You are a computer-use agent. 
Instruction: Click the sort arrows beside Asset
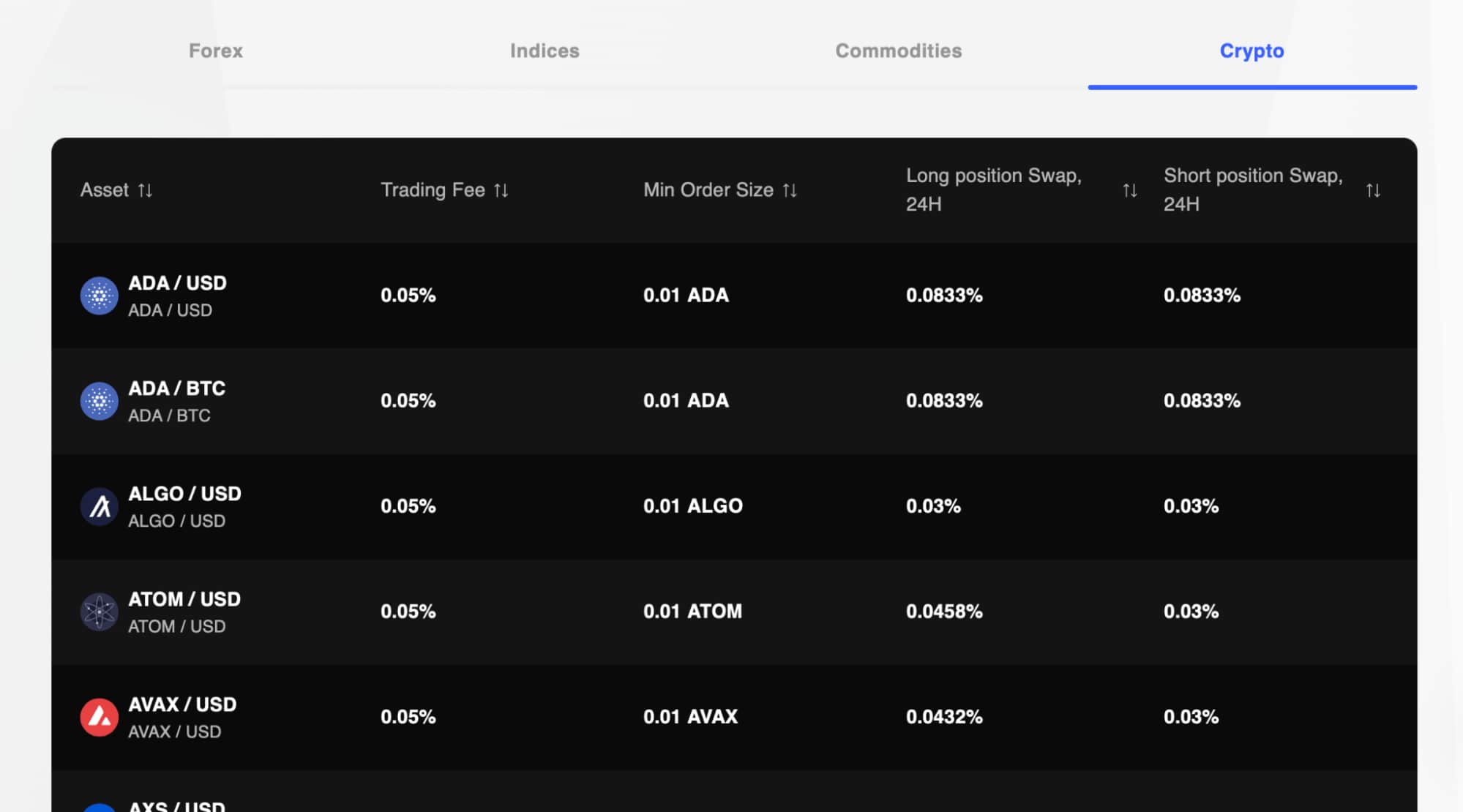[x=146, y=190]
